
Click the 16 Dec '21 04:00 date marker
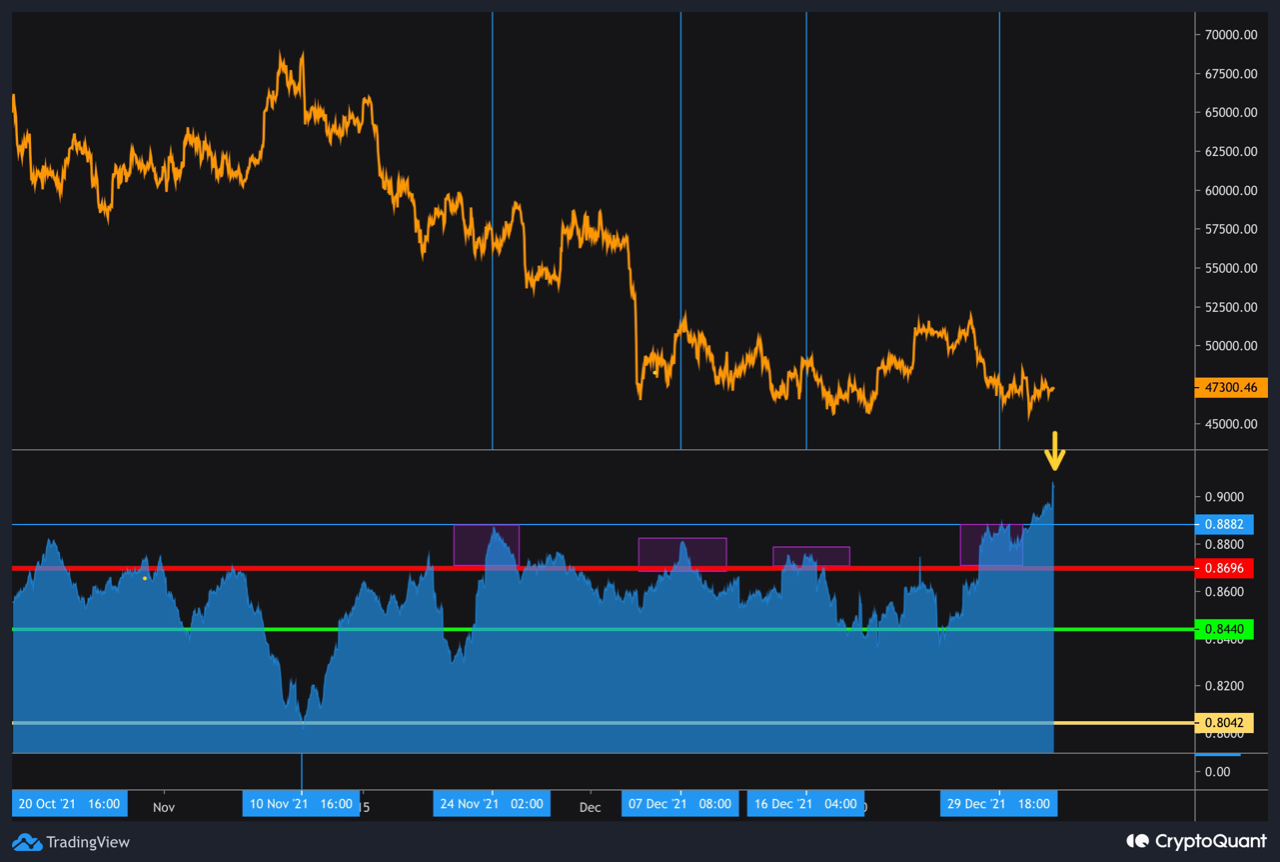tap(805, 804)
